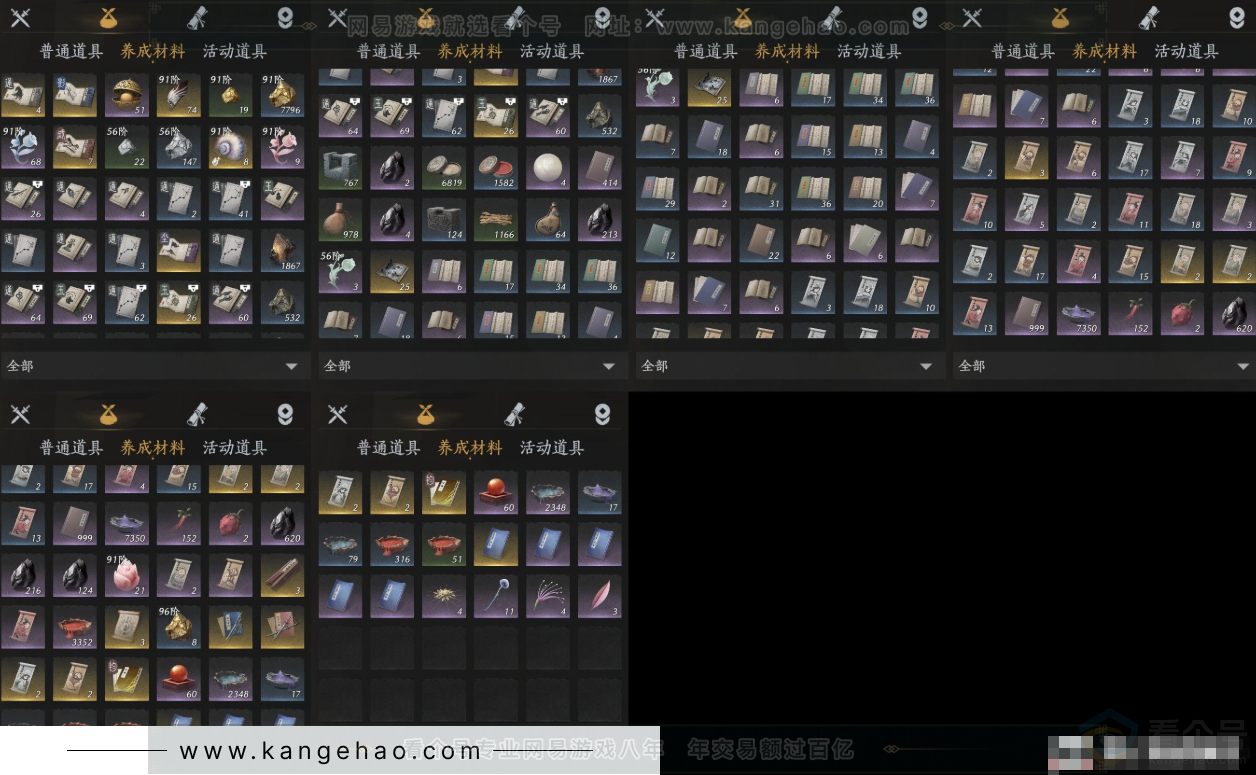Select the coin item with count 6819

(444, 169)
